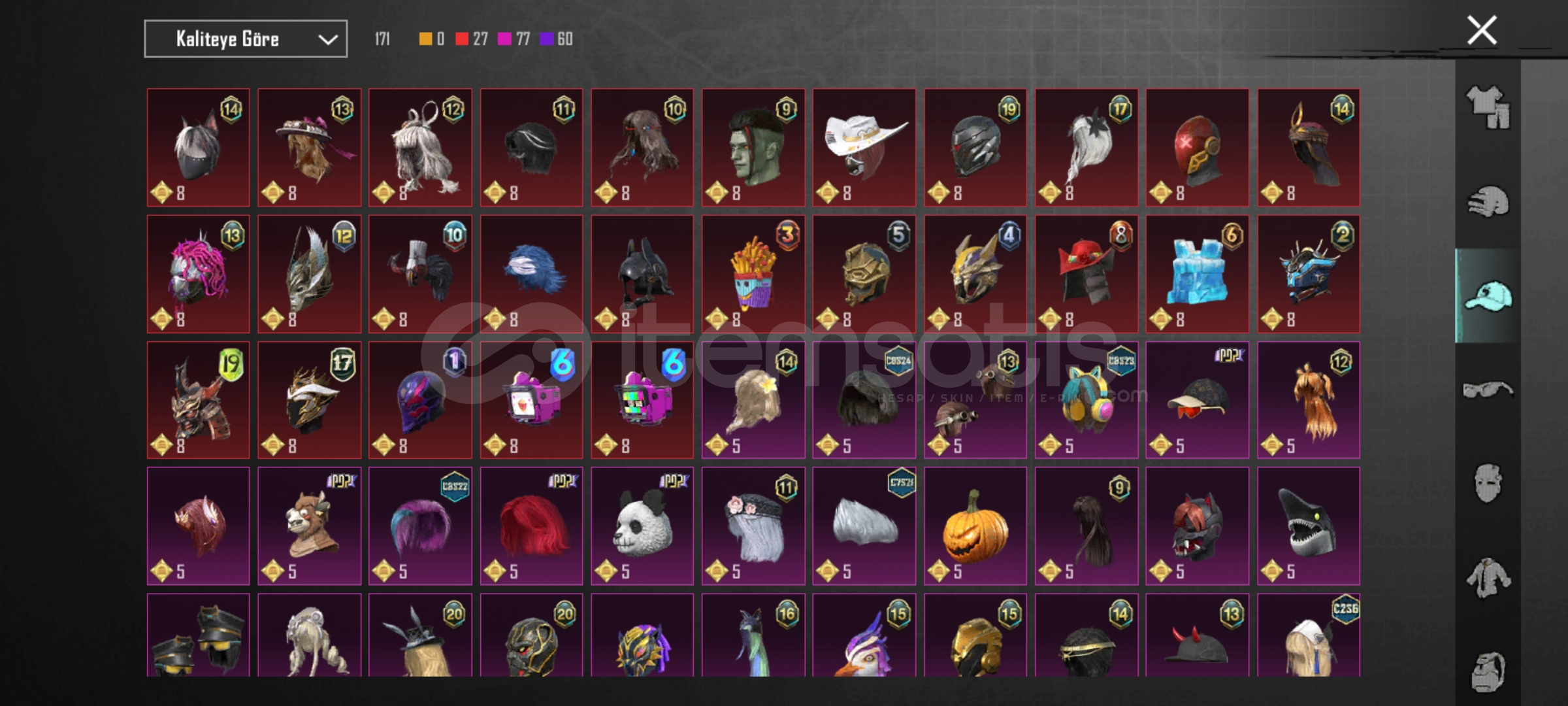Select the wolf-eared mask with level 14

pyautogui.click(x=198, y=148)
